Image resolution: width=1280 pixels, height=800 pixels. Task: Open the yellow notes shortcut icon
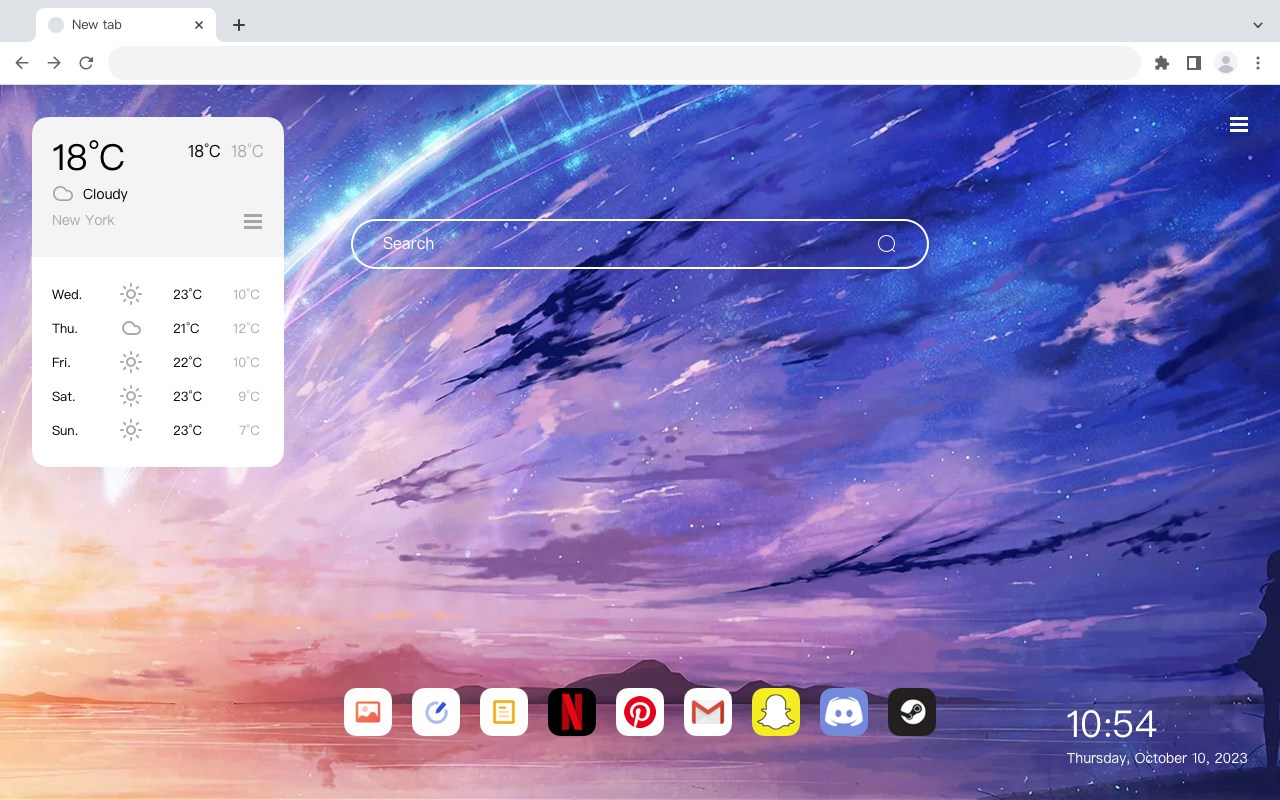pos(504,712)
